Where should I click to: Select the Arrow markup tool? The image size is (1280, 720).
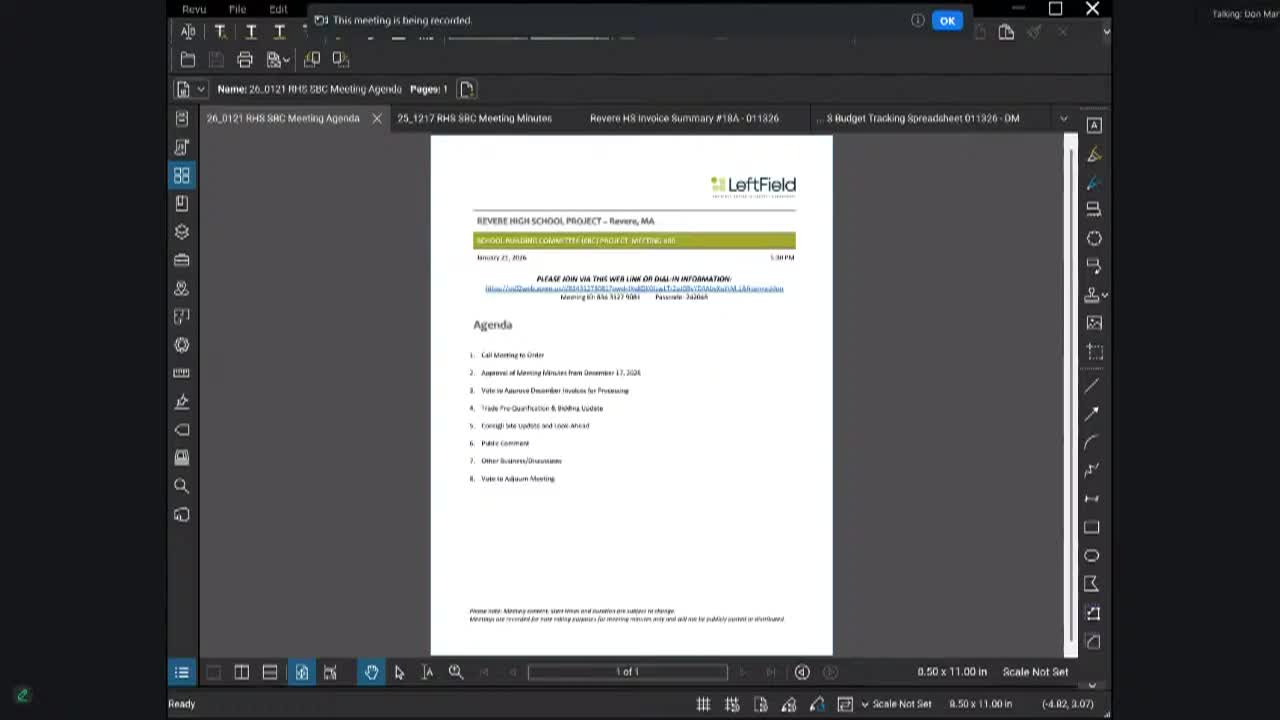1092,413
